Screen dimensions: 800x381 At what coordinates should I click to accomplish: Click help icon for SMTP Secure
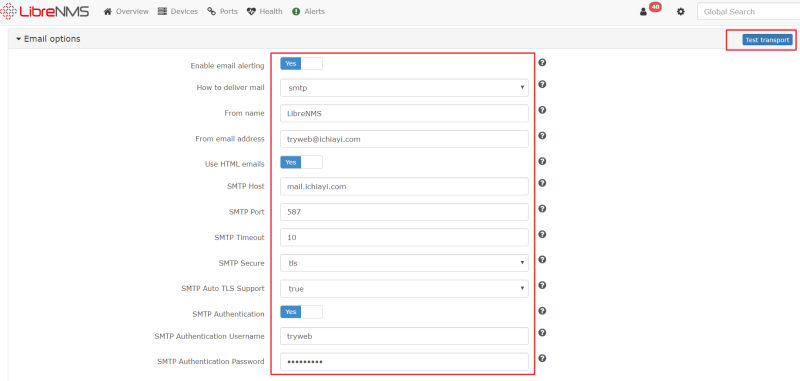point(542,259)
